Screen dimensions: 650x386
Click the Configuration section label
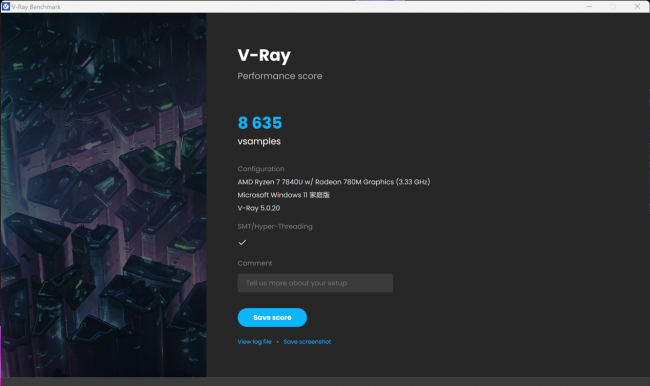point(261,169)
